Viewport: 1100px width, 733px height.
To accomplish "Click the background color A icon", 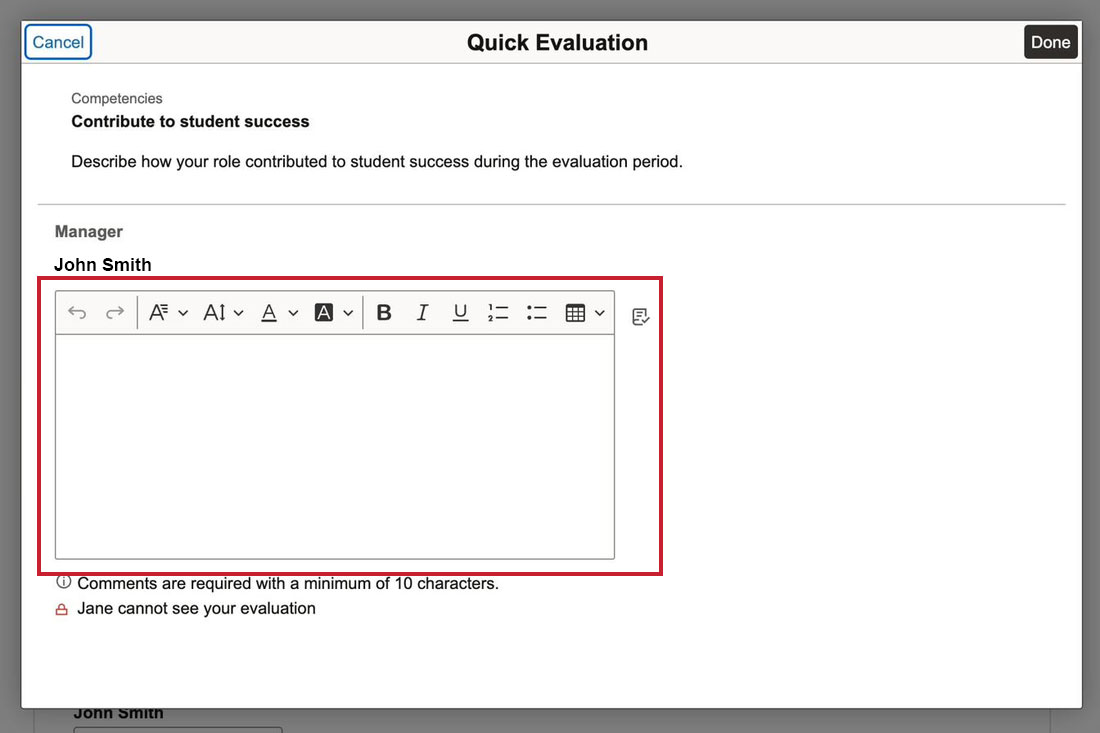I will pyautogui.click(x=323, y=313).
